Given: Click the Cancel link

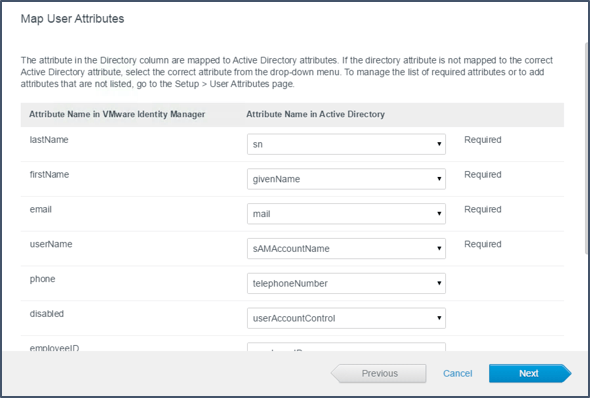Looking at the screenshot, I should pos(457,373).
